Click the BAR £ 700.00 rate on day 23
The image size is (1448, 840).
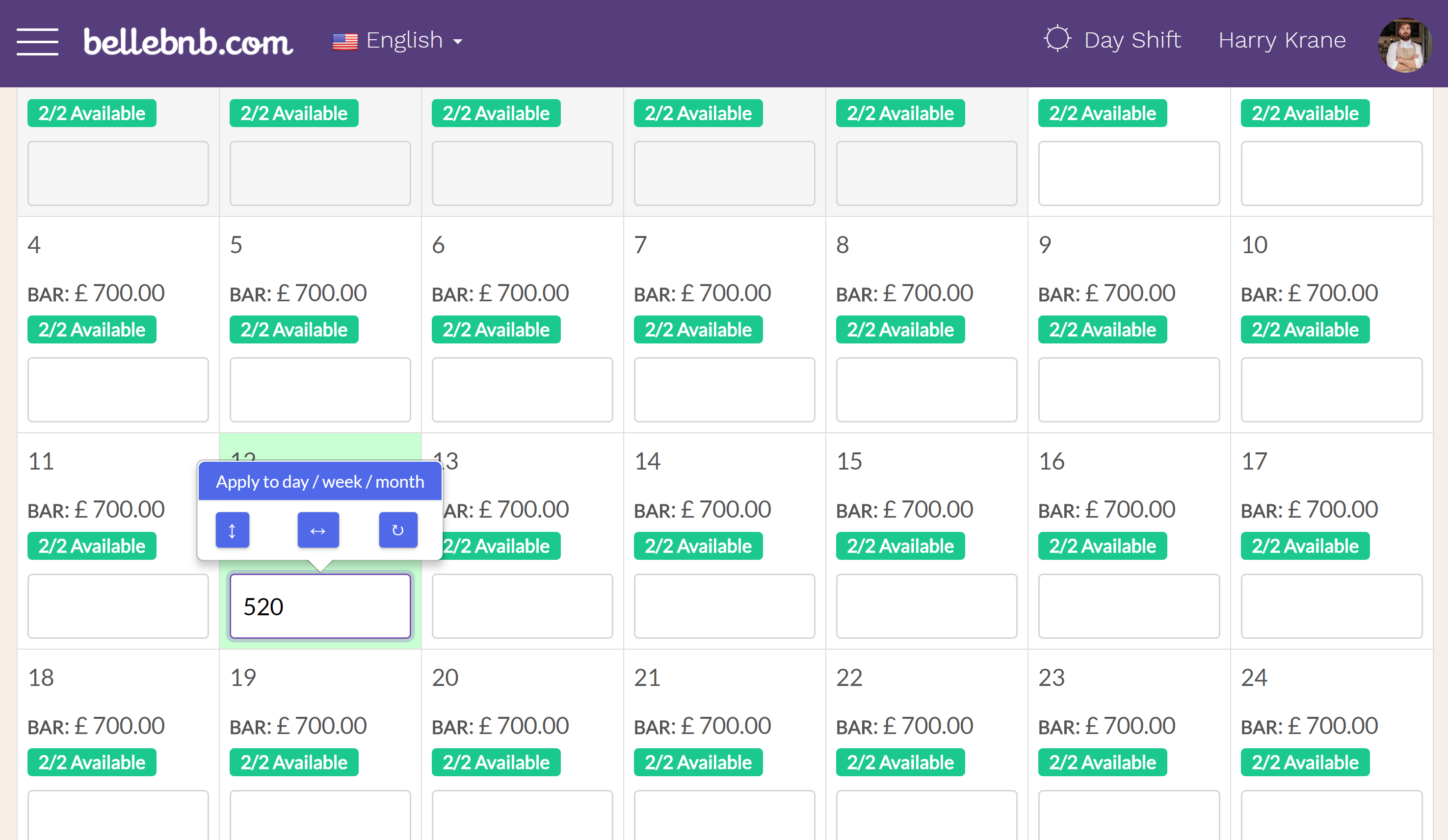coord(1106,726)
